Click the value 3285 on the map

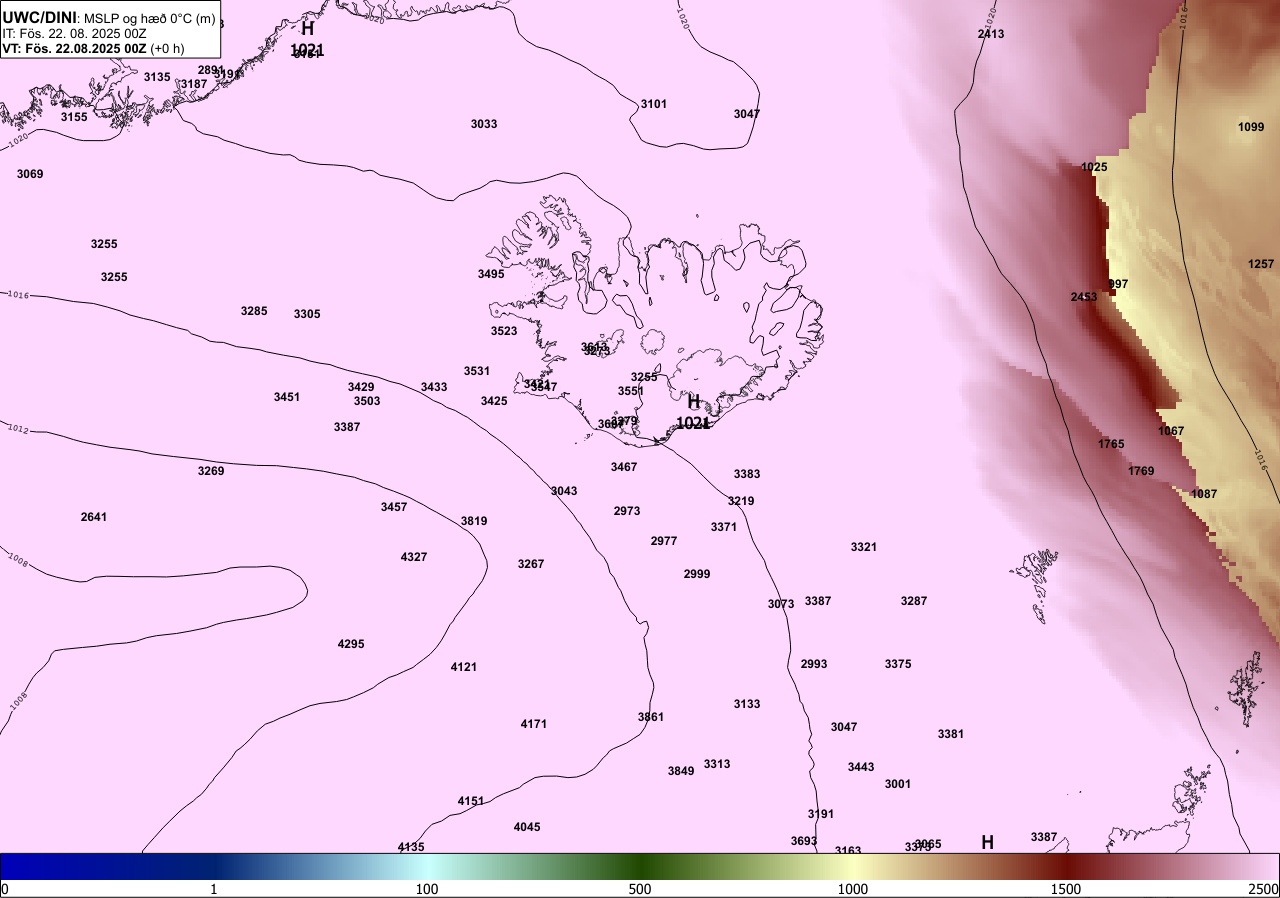[254, 311]
